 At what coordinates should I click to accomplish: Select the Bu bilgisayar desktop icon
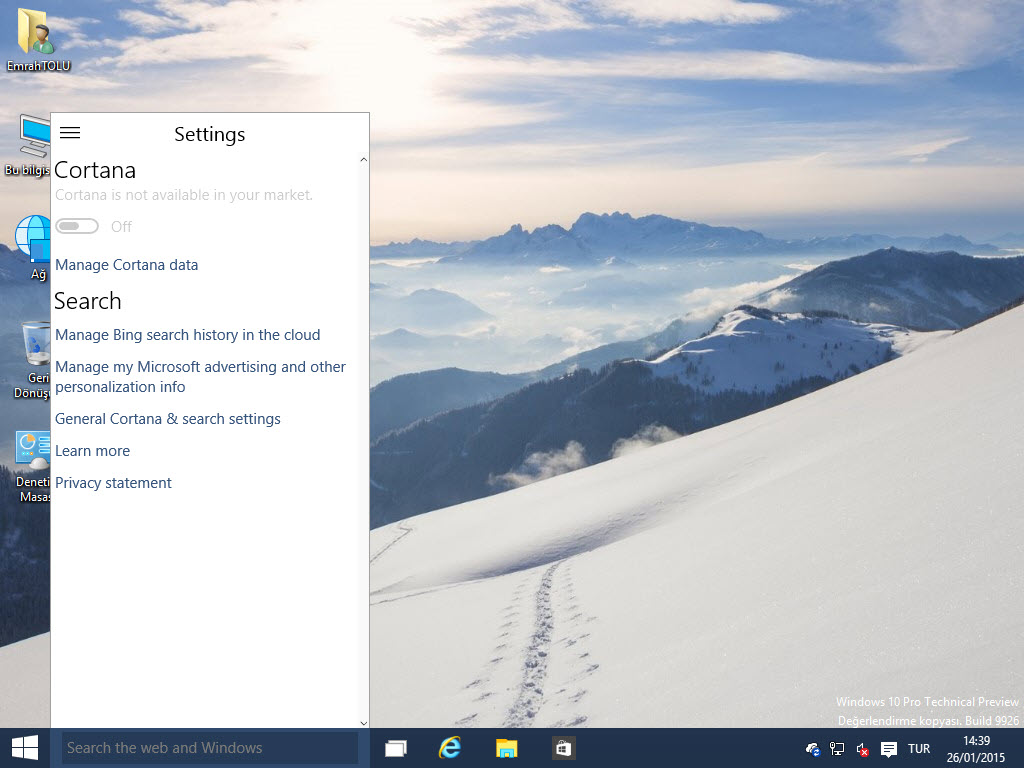click(x=27, y=145)
